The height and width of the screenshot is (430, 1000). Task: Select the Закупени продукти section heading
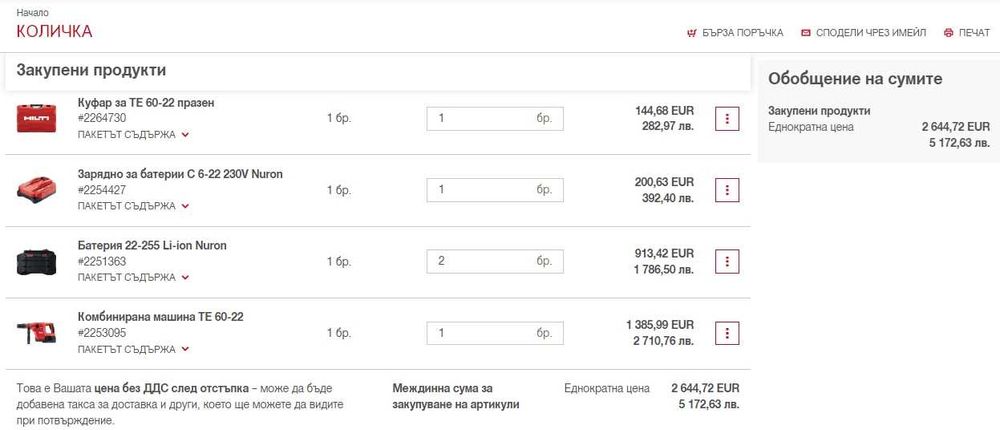91,70
